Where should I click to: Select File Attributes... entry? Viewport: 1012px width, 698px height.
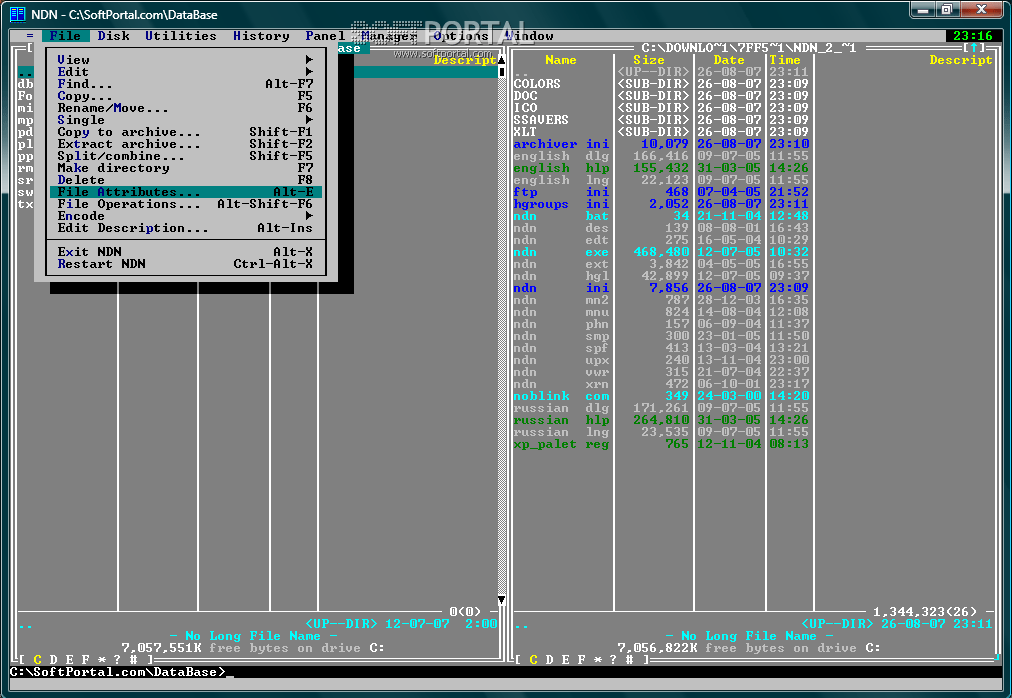185,192
